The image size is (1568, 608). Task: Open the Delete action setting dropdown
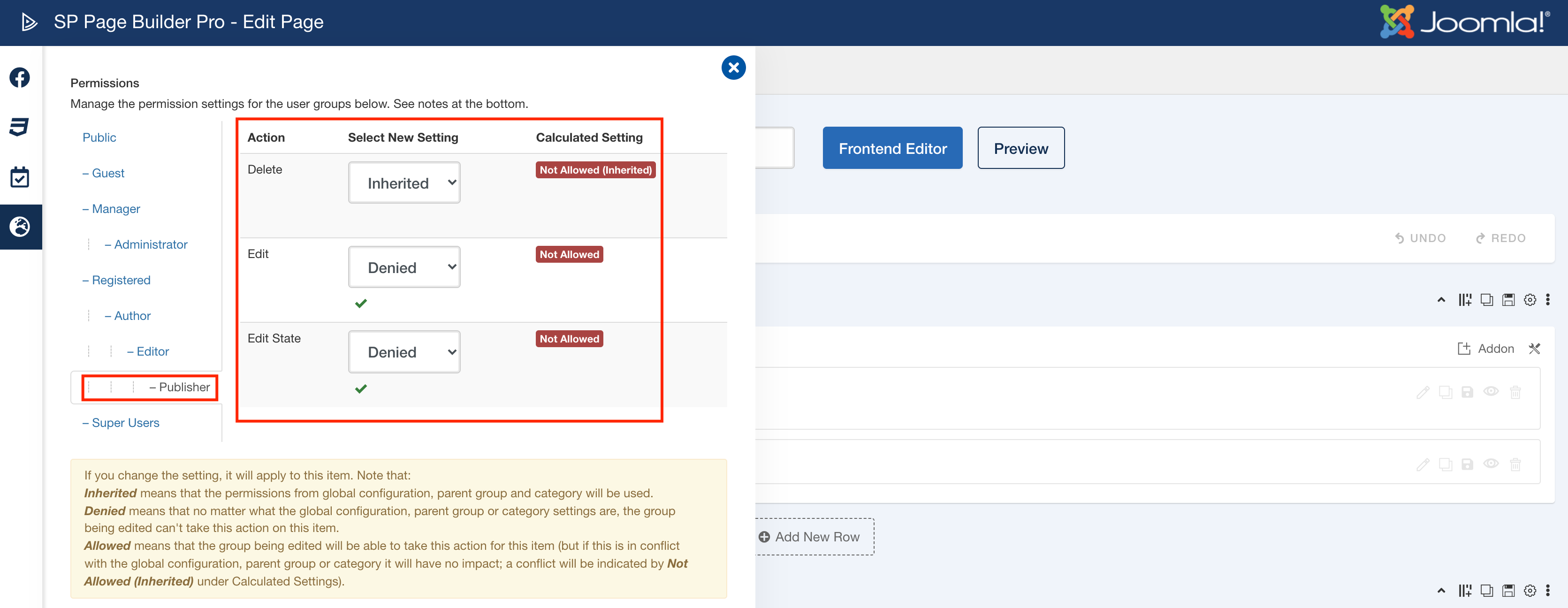coord(404,182)
